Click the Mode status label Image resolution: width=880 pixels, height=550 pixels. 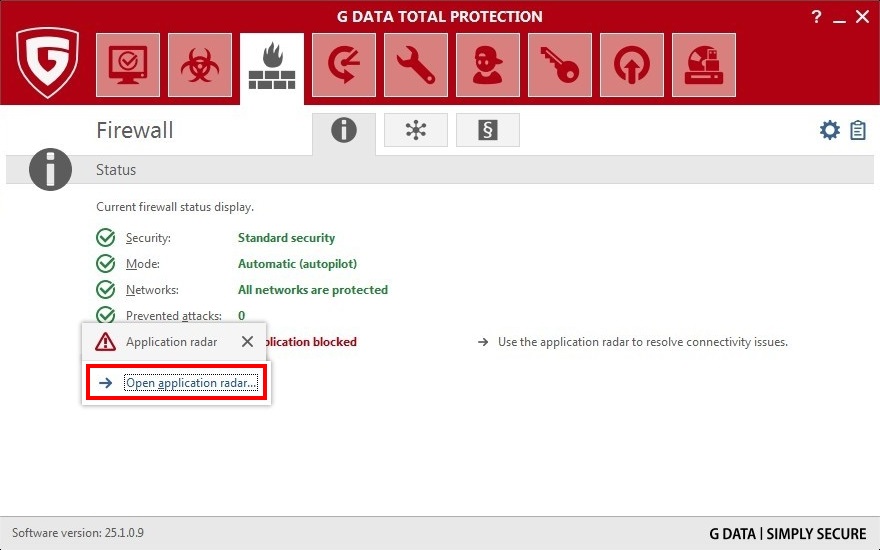(143, 264)
